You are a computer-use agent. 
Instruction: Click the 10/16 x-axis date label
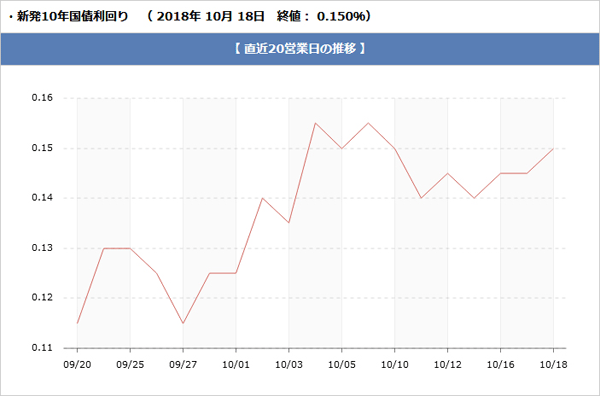[x=500, y=364]
